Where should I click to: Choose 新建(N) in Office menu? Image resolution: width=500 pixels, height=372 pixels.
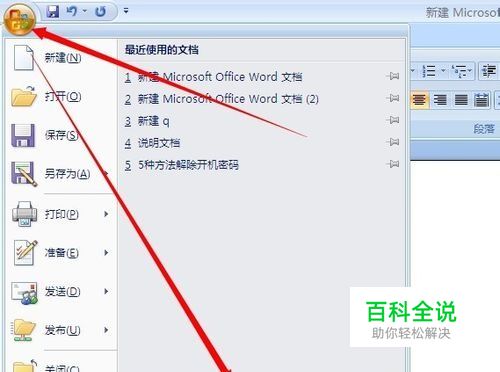61,58
